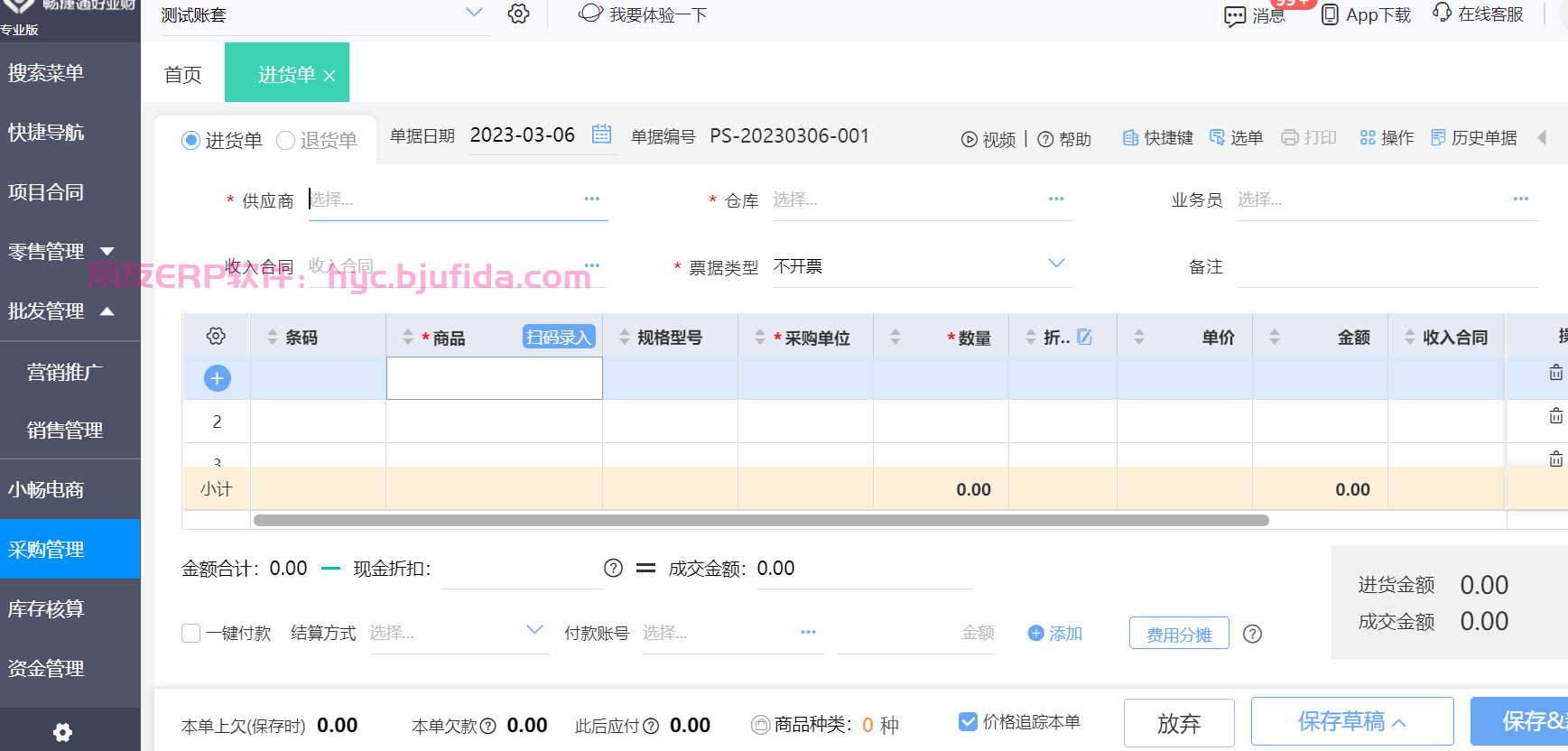
Task: Click 添加 payment link
Action: pyautogui.click(x=1055, y=633)
